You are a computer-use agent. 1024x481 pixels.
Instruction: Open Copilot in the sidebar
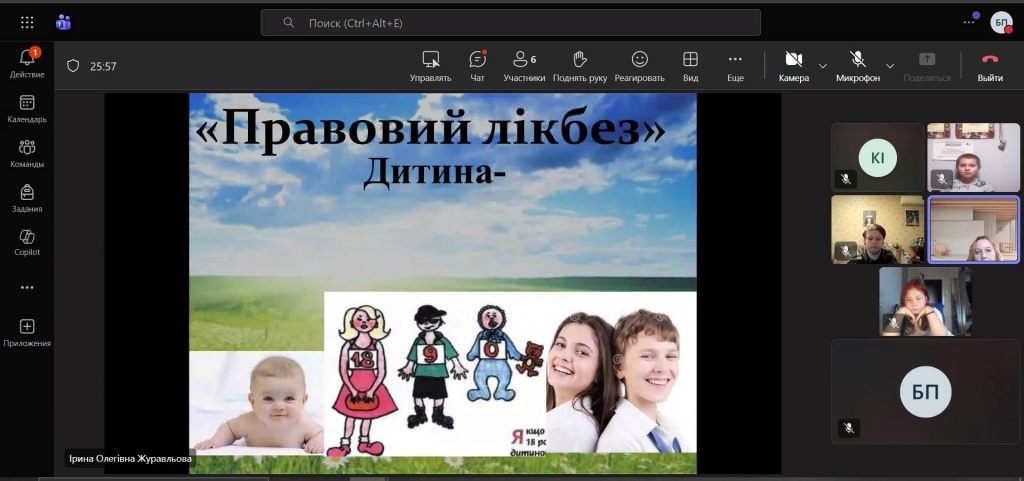pos(27,243)
